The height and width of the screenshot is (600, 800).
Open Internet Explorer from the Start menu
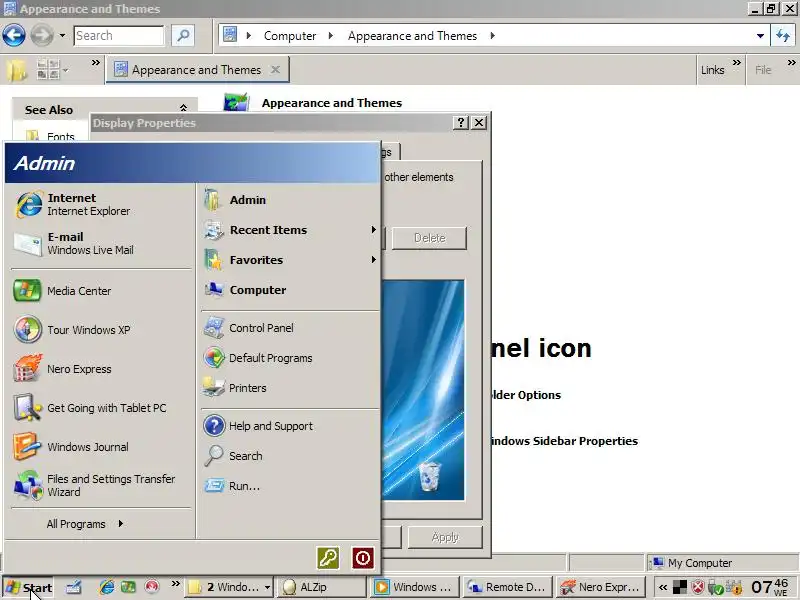point(101,204)
